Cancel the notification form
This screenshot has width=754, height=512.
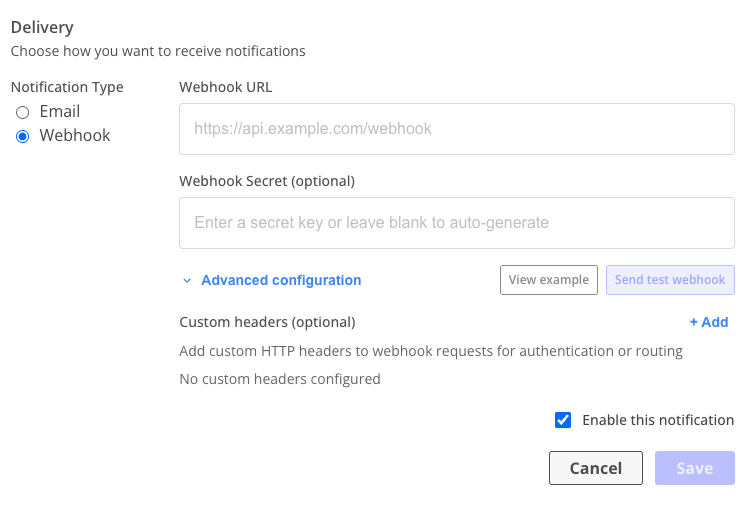pos(596,468)
